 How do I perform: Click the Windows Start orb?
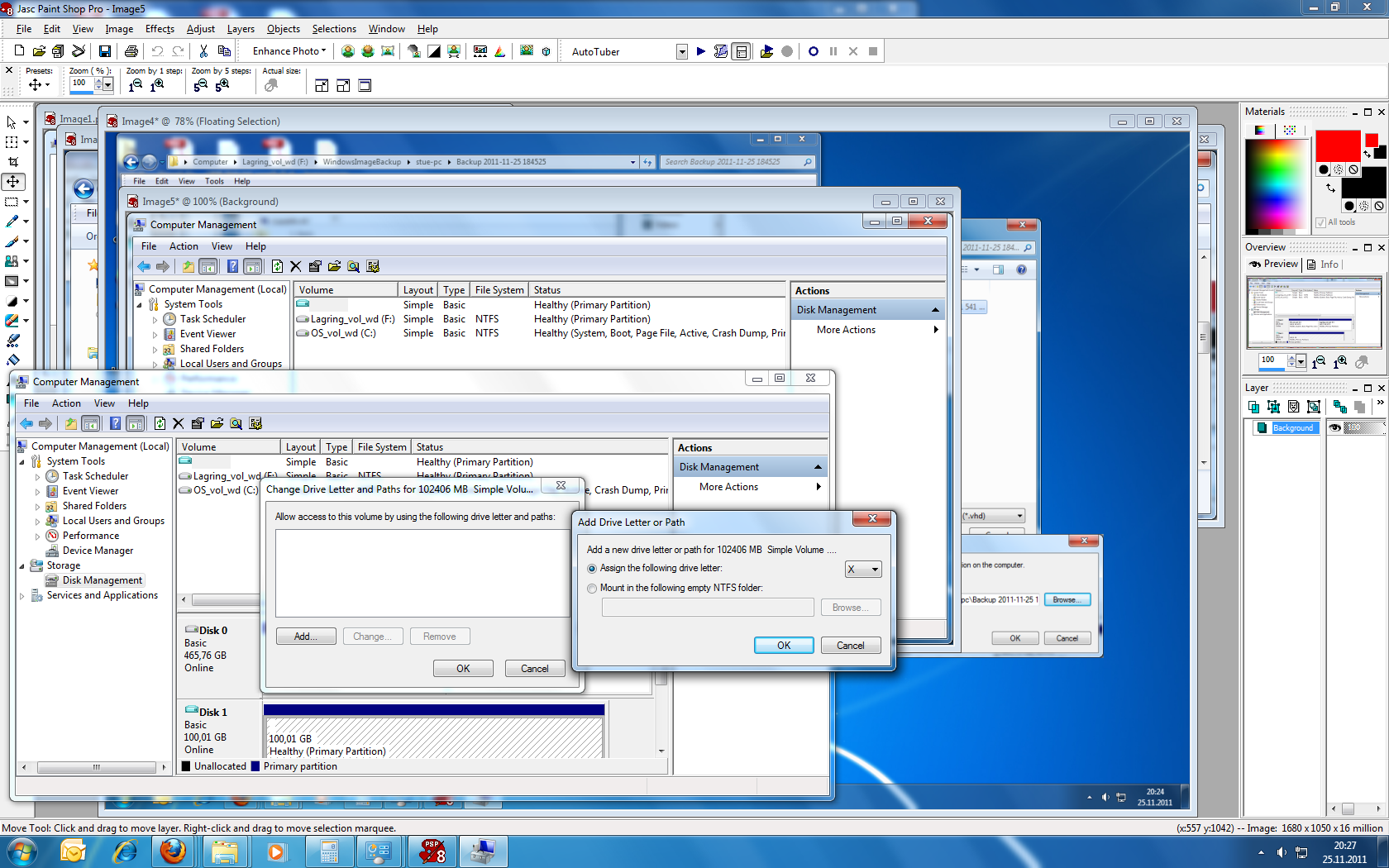[x=22, y=851]
